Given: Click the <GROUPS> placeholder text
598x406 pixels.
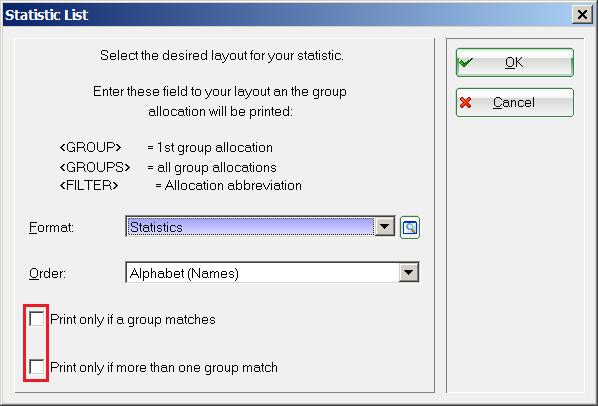Looking at the screenshot, I should click(95, 167).
